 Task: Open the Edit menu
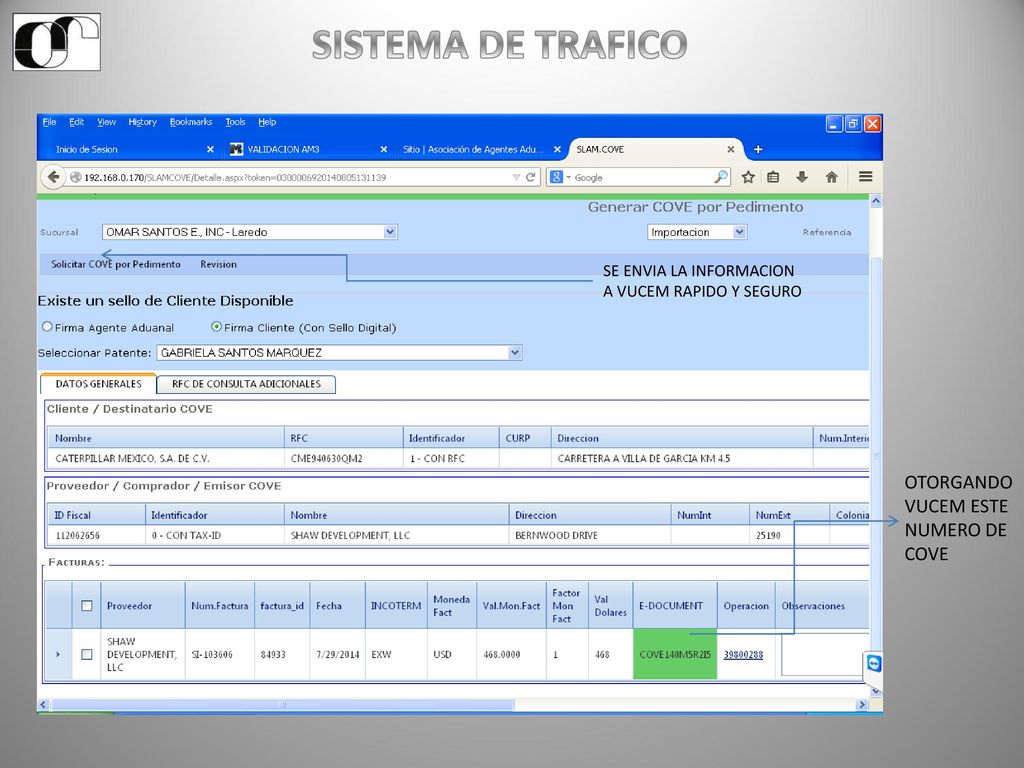(x=76, y=122)
